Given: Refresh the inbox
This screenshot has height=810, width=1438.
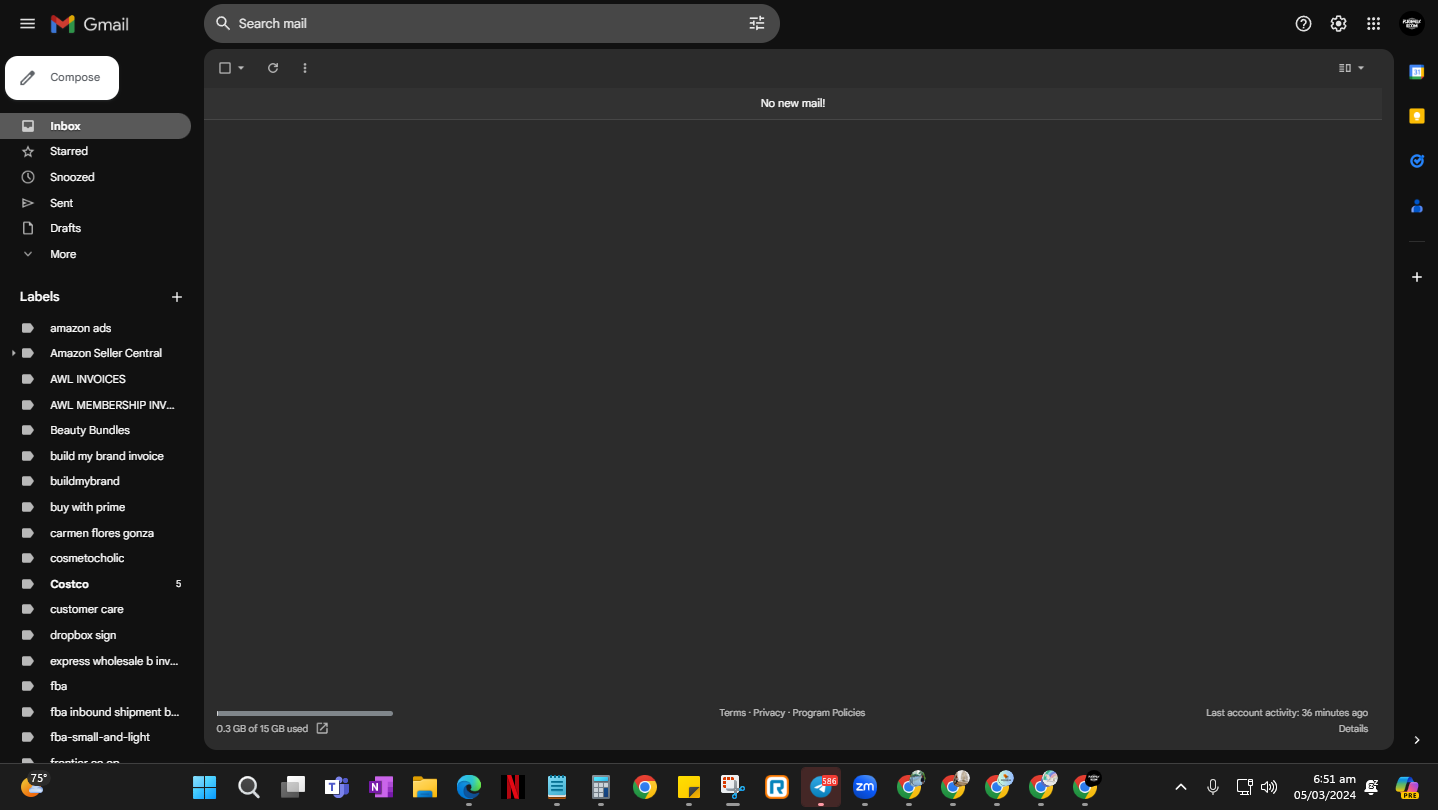Looking at the screenshot, I should (273, 68).
